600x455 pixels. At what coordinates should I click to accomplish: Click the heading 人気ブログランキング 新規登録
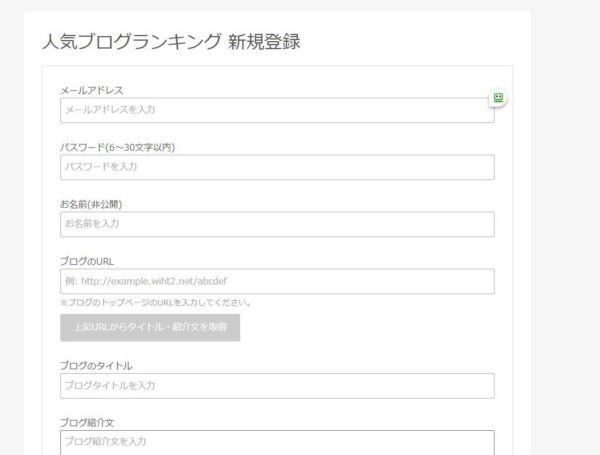171,41
